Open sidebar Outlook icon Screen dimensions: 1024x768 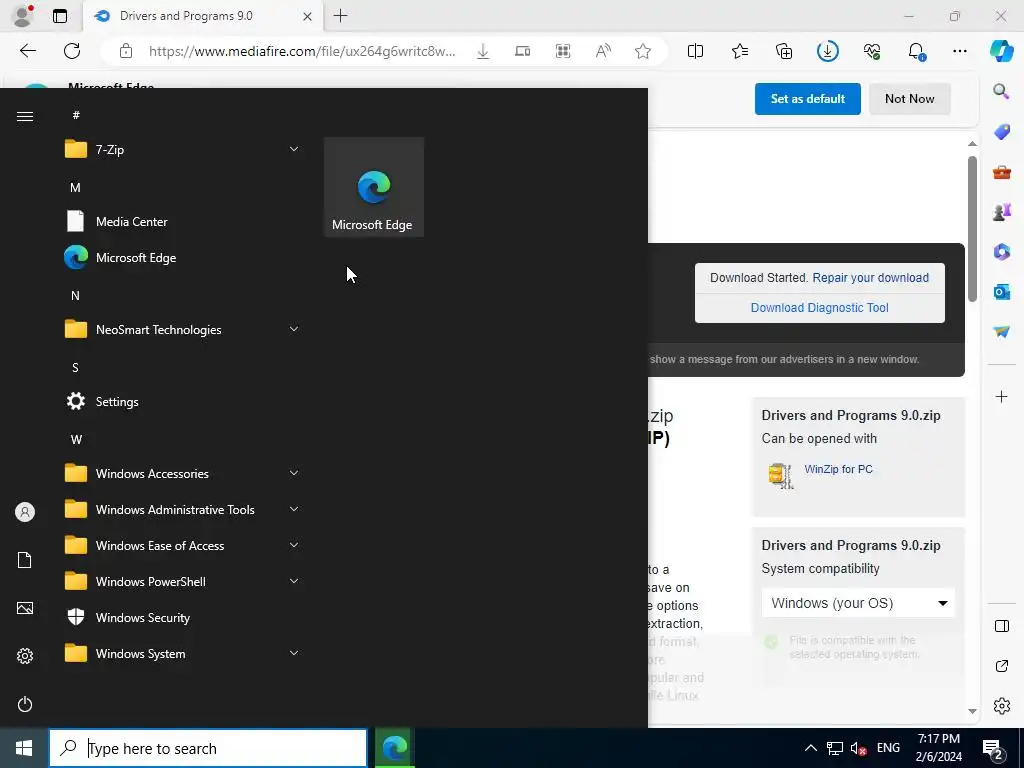click(1001, 291)
